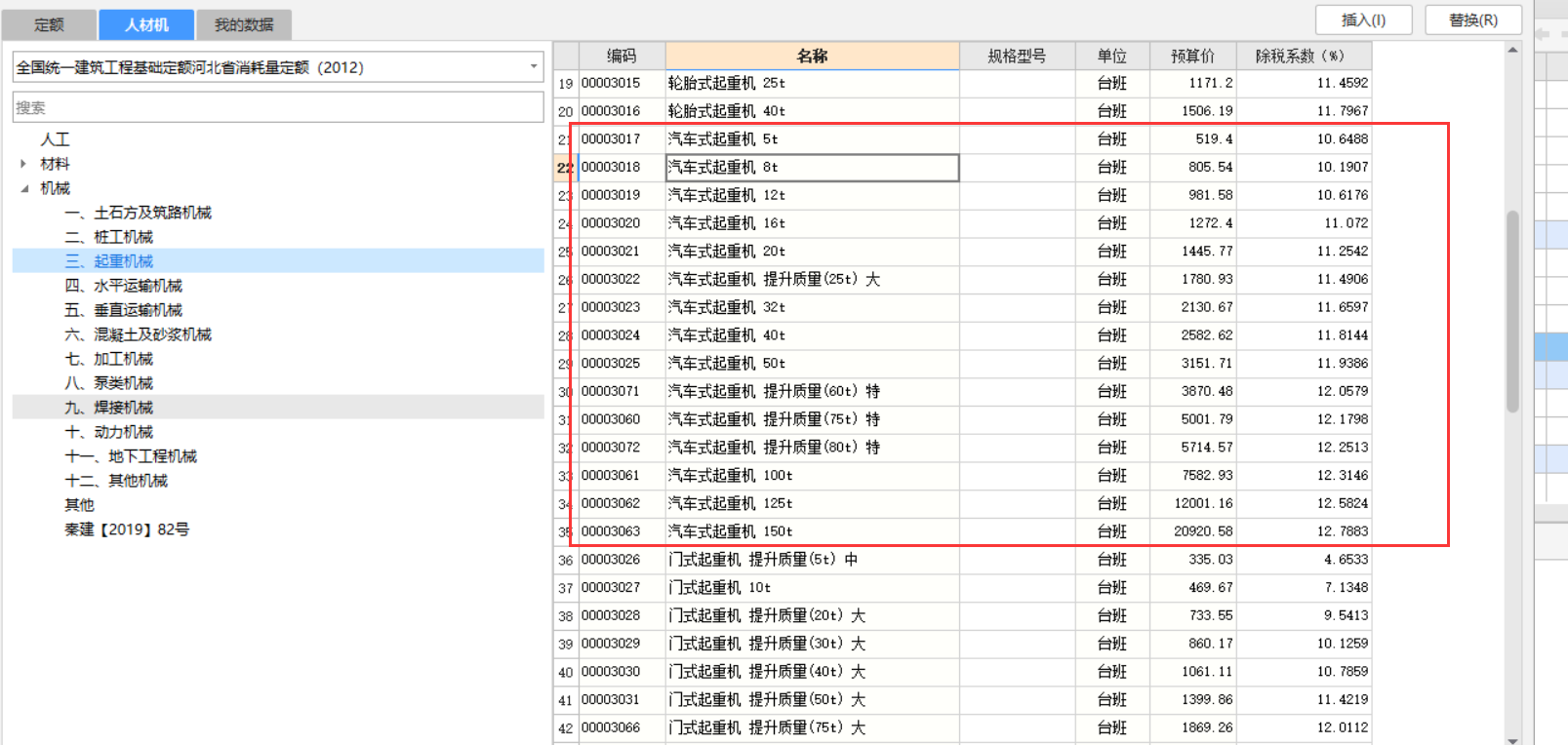Click tax coefficient cell 12.5824
Image resolution: width=1568 pixels, height=745 pixels.
point(1304,504)
